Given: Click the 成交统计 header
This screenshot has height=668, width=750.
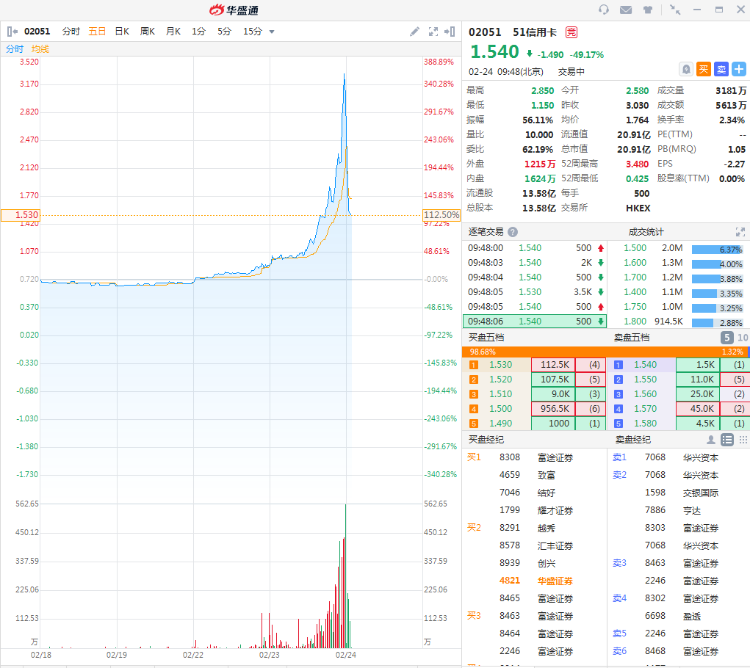Looking at the screenshot, I should point(646,232).
